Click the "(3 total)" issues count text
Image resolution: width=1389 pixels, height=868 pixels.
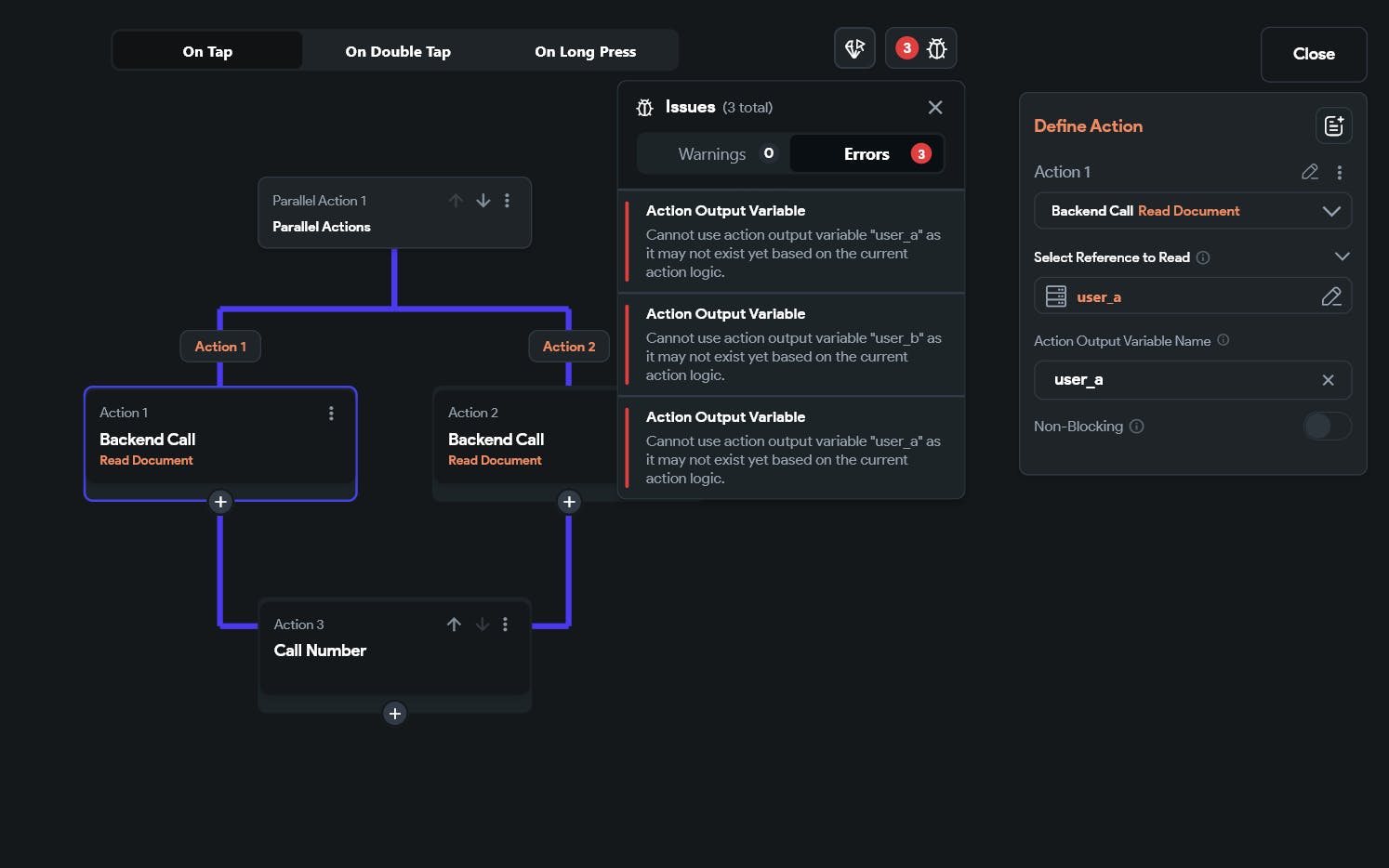point(747,108)
